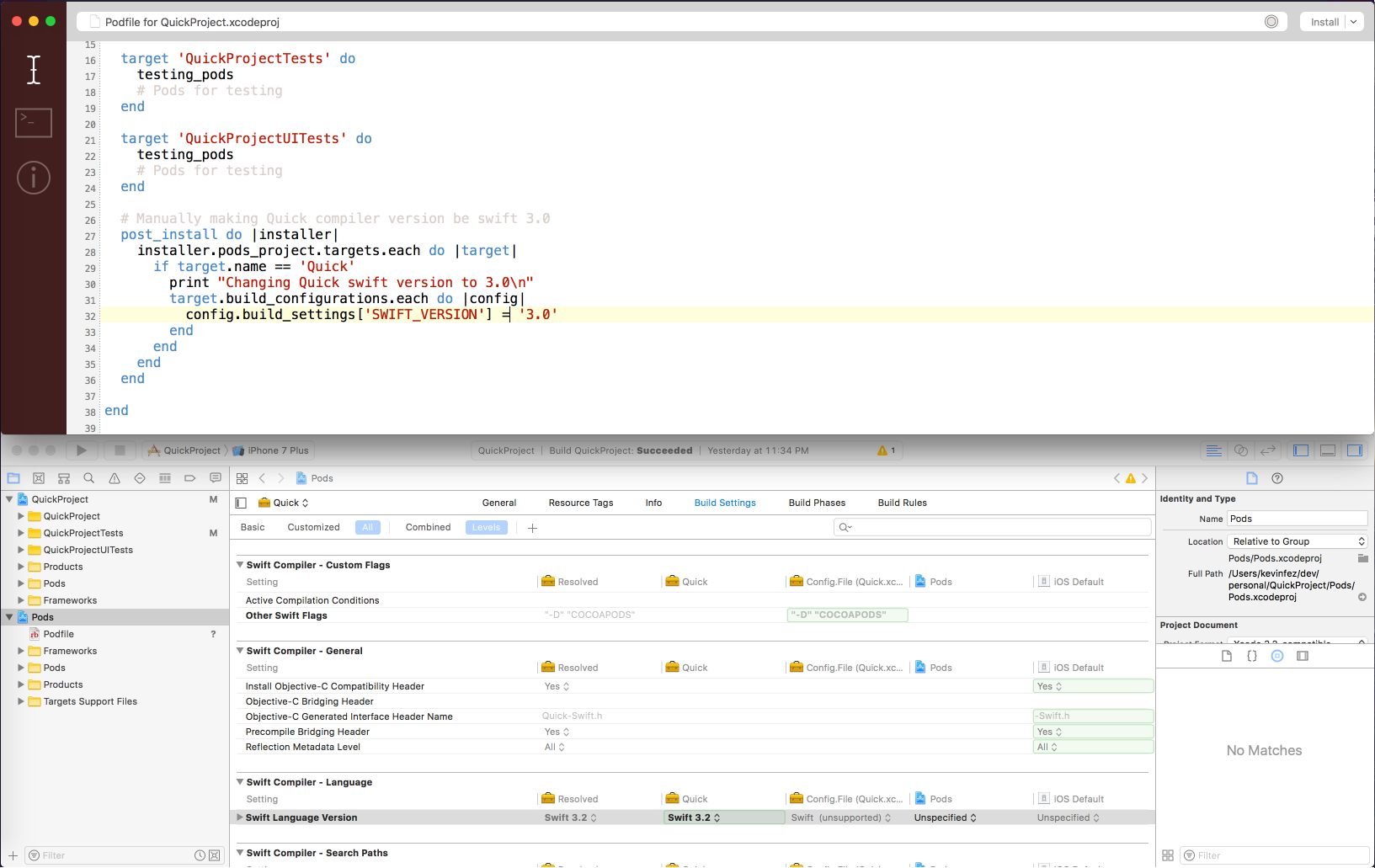
Task: Open the related items grid menu
Action: coord(242,478)
